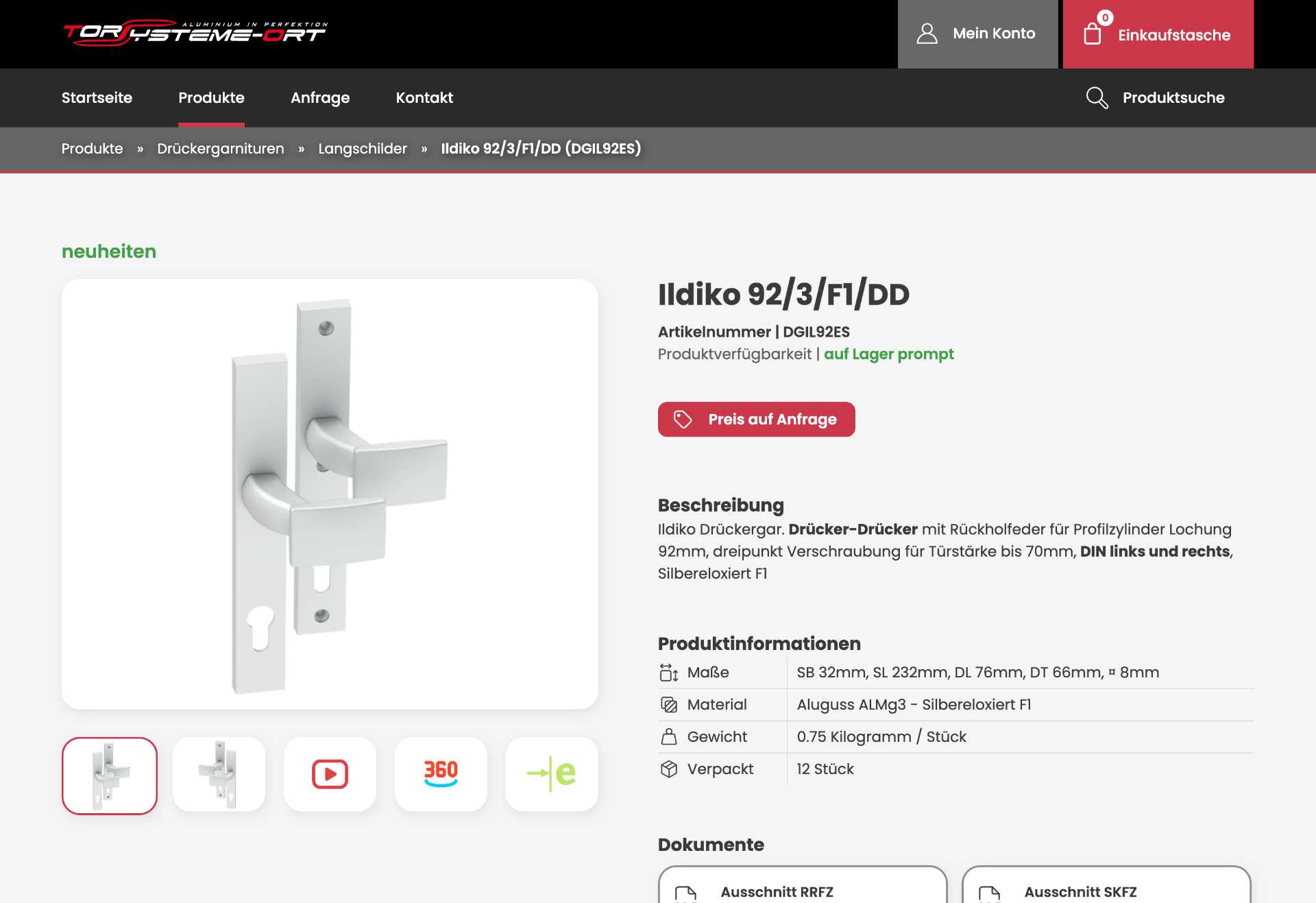This screenshot has height=903, width=1316.
Task: Click the green e-catalog icon thumbnail
Action: [552, 774]
